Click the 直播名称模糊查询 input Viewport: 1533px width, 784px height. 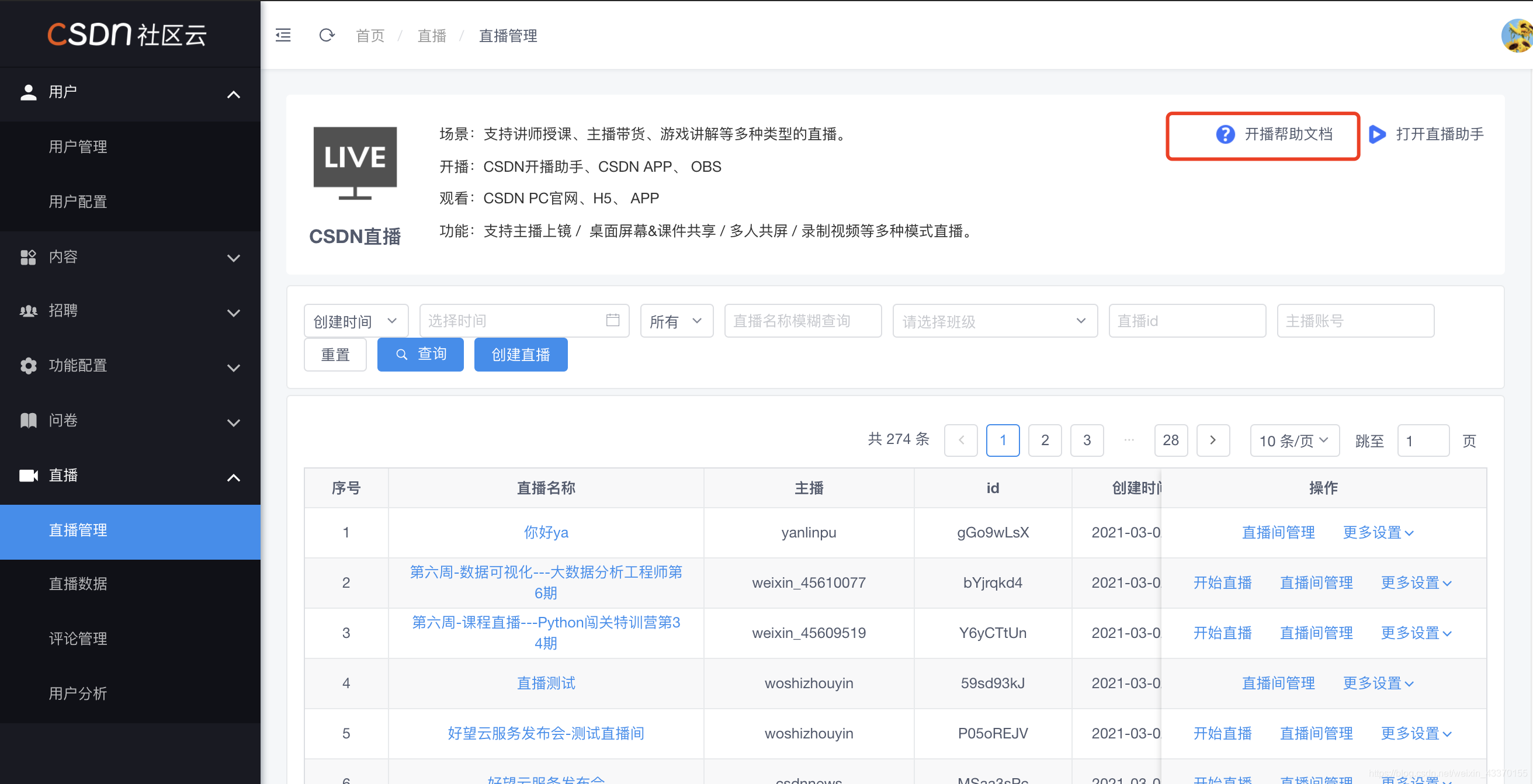tap(803, 321)
